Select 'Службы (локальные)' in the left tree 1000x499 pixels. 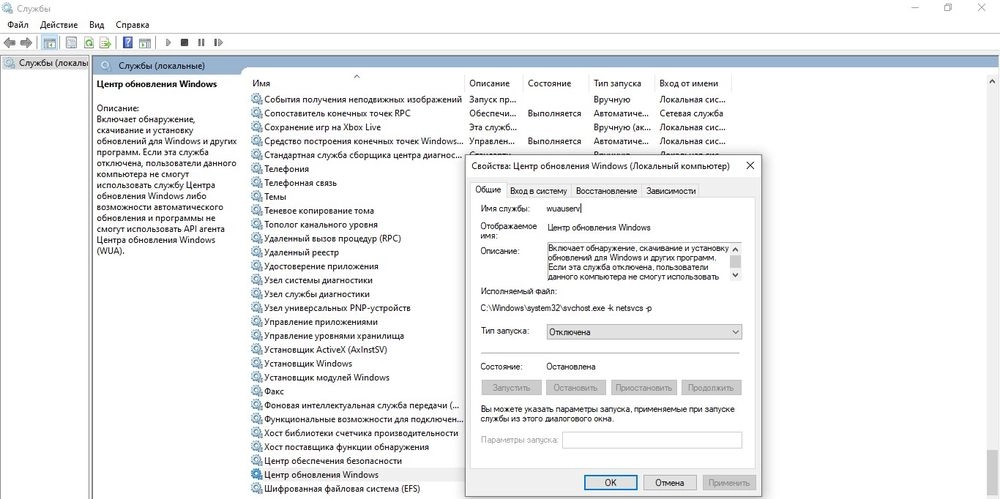(45, 64)
